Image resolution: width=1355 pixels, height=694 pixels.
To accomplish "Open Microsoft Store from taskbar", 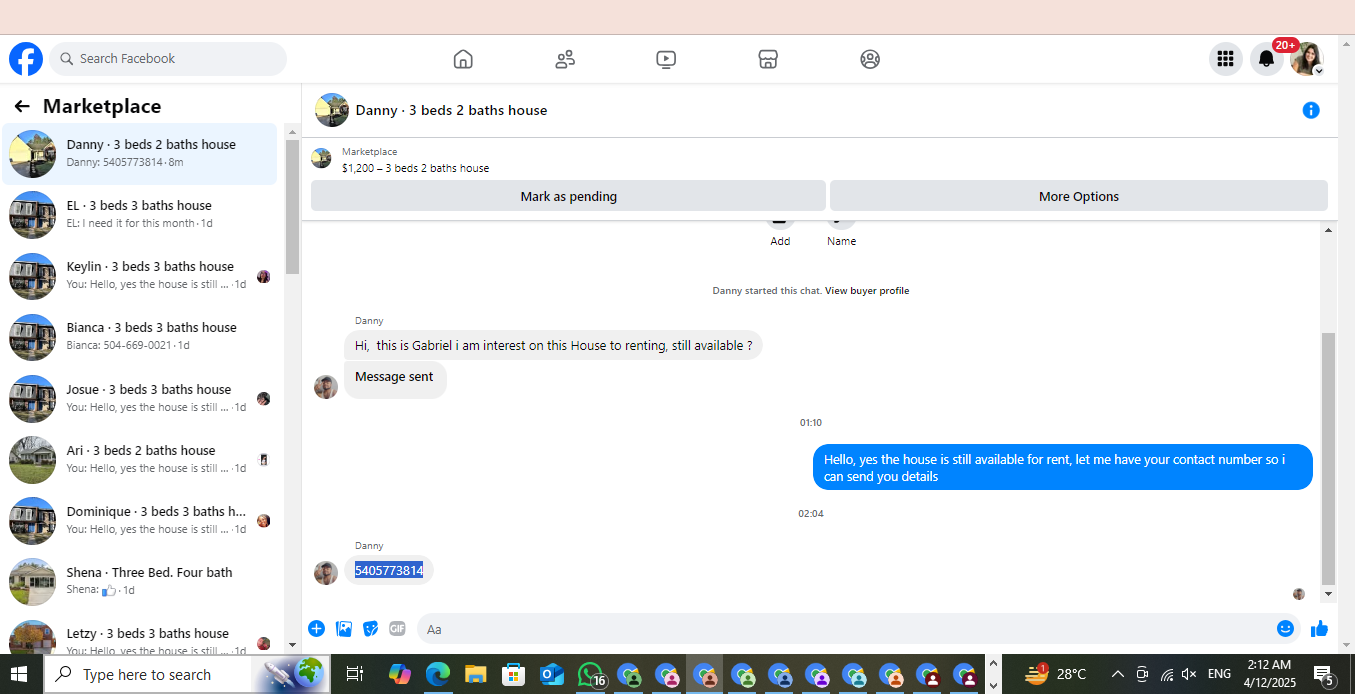I will [513, 675].
